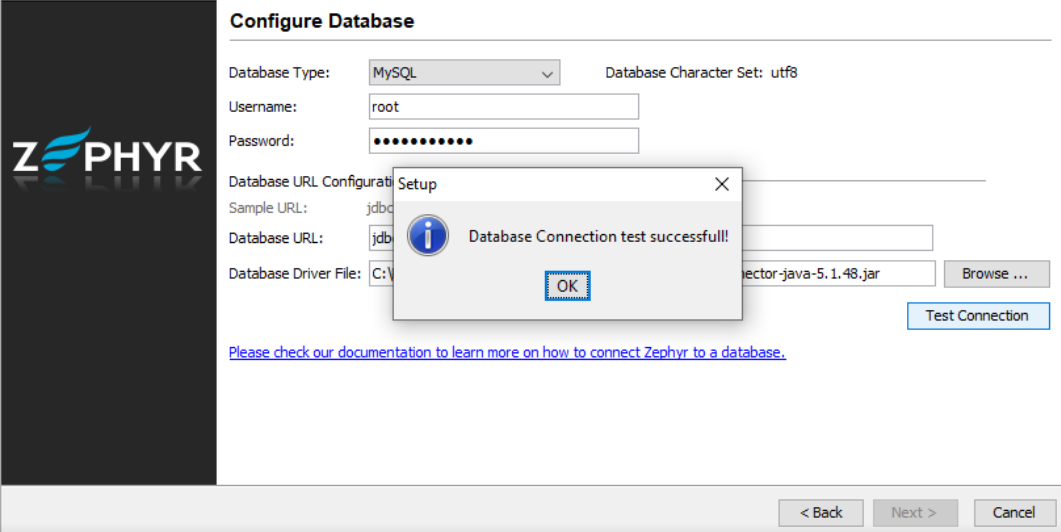Close the Setup dialog with the X
Screen dimensions: 1061x532
click(721, 184)
